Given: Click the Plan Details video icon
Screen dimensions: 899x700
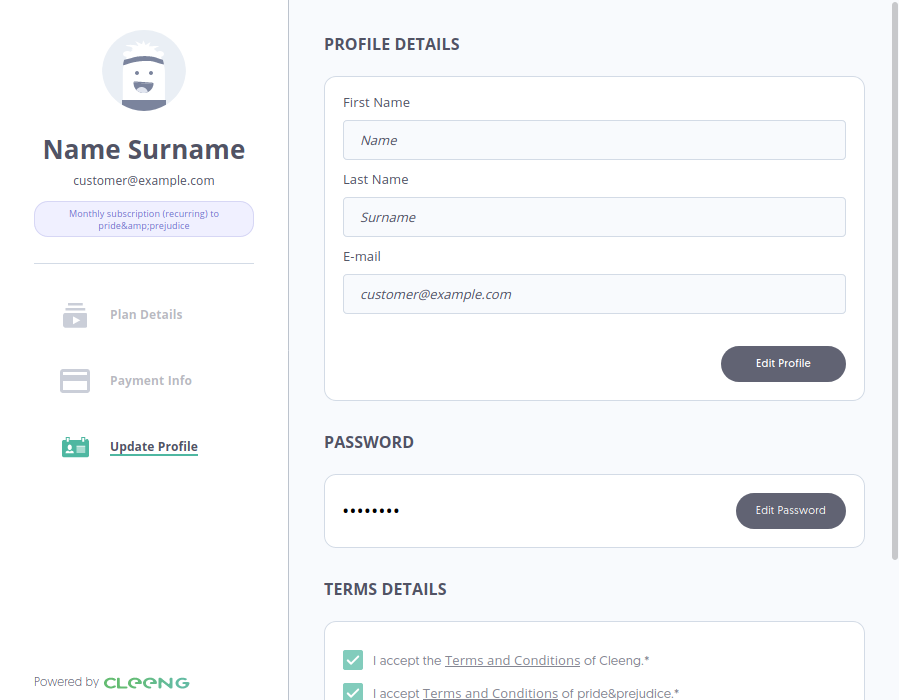Looking at the screenshot, I should coord(75,315).
